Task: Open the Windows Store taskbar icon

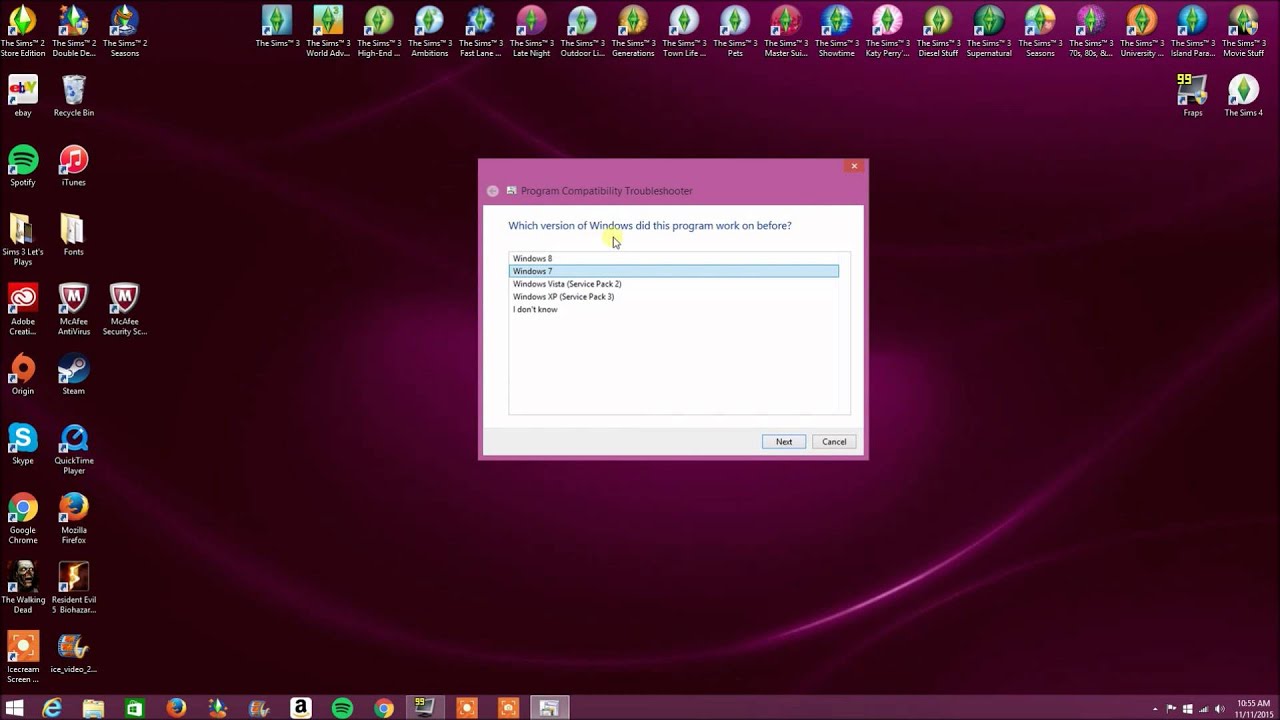Action: 135,708
